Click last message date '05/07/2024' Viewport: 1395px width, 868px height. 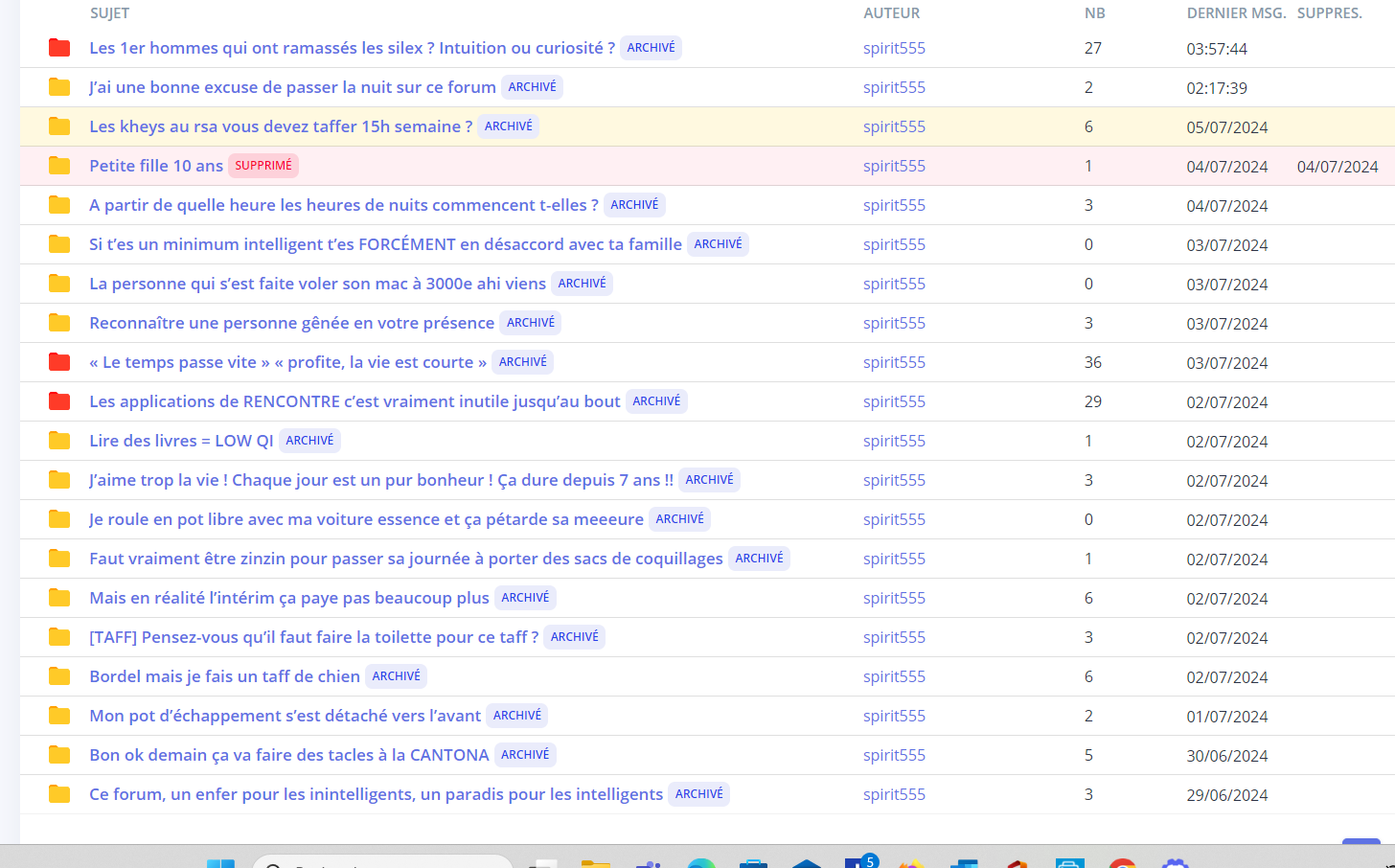[1227, 127]
